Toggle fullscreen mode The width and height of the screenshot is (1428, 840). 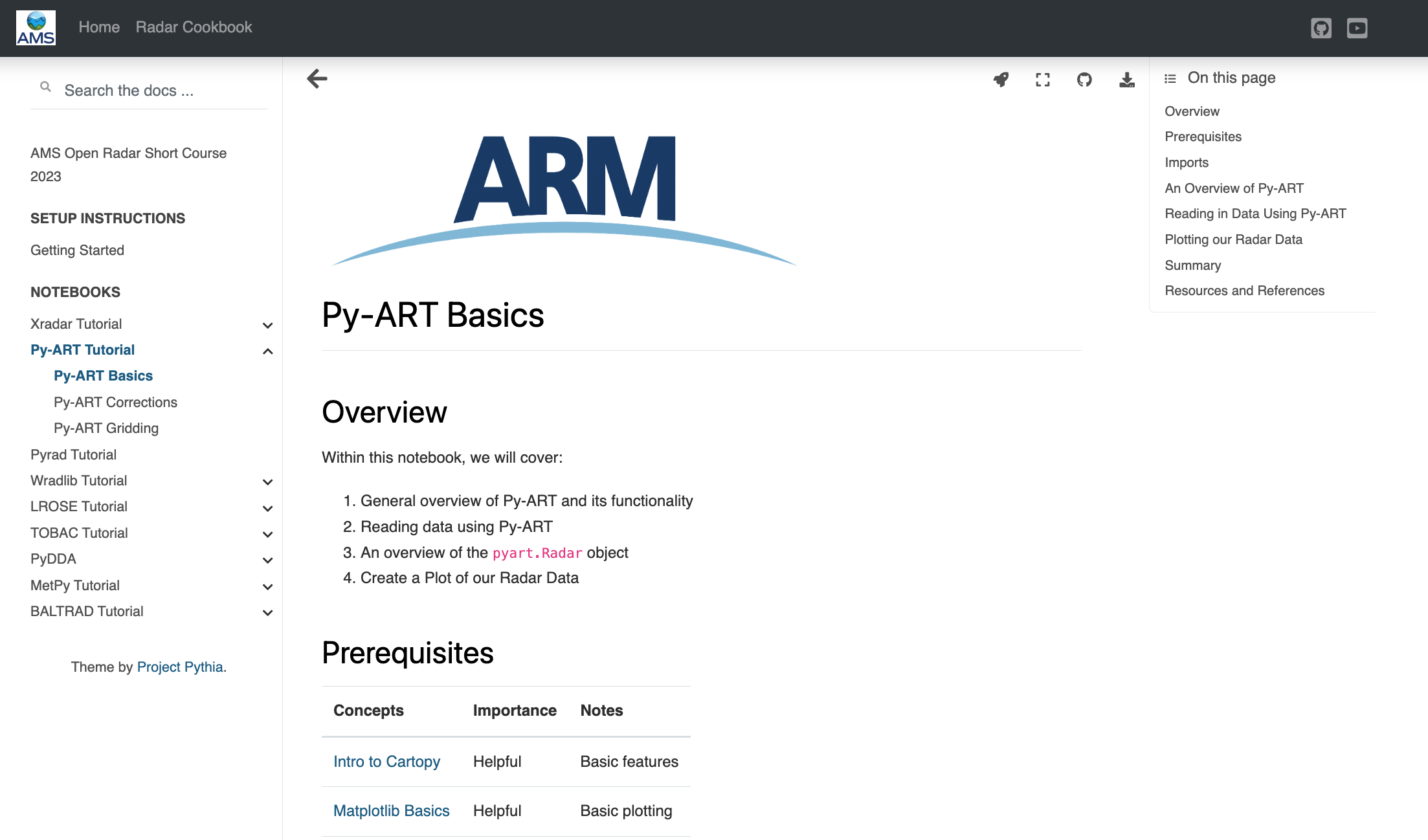point(1043,80)
